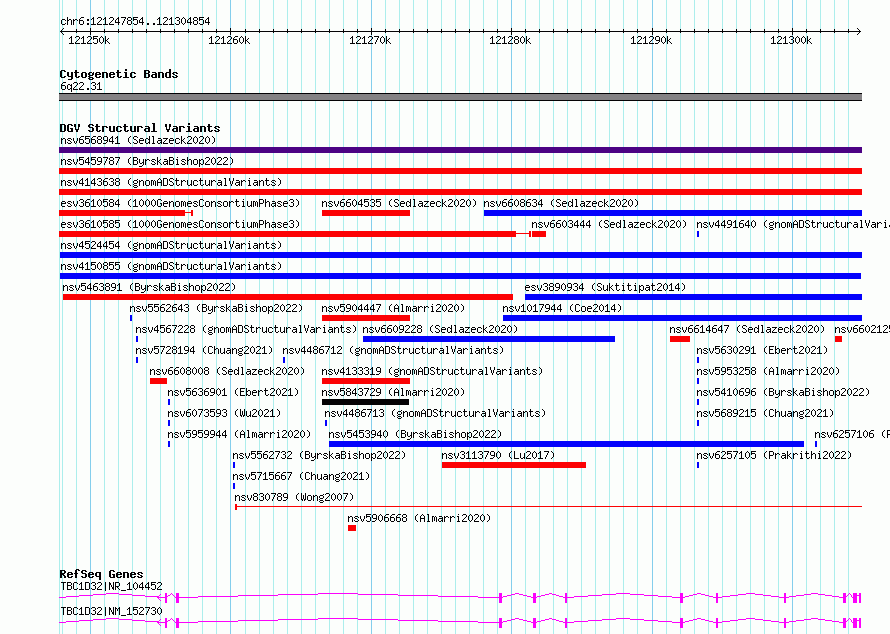Screen dimensions: 890x634
Task: Click esv3610585 (1000GenomesConsortiumPhase3) label
Action: tap(180, 224)
